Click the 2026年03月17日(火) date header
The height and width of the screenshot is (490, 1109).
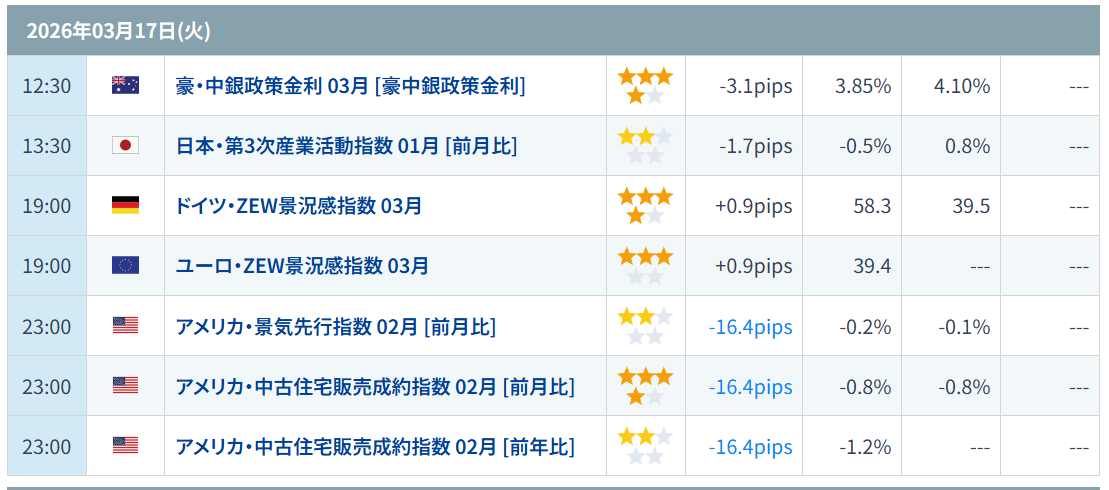click(118, 31)
